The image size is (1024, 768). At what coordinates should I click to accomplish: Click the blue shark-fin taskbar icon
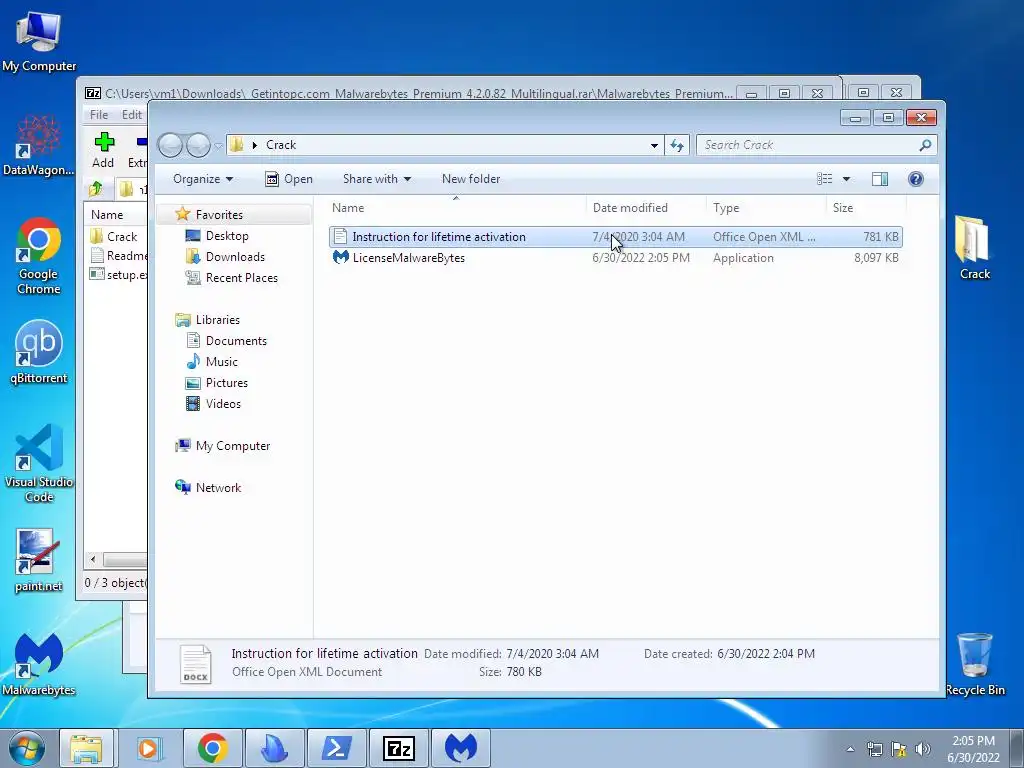[274, 748]
